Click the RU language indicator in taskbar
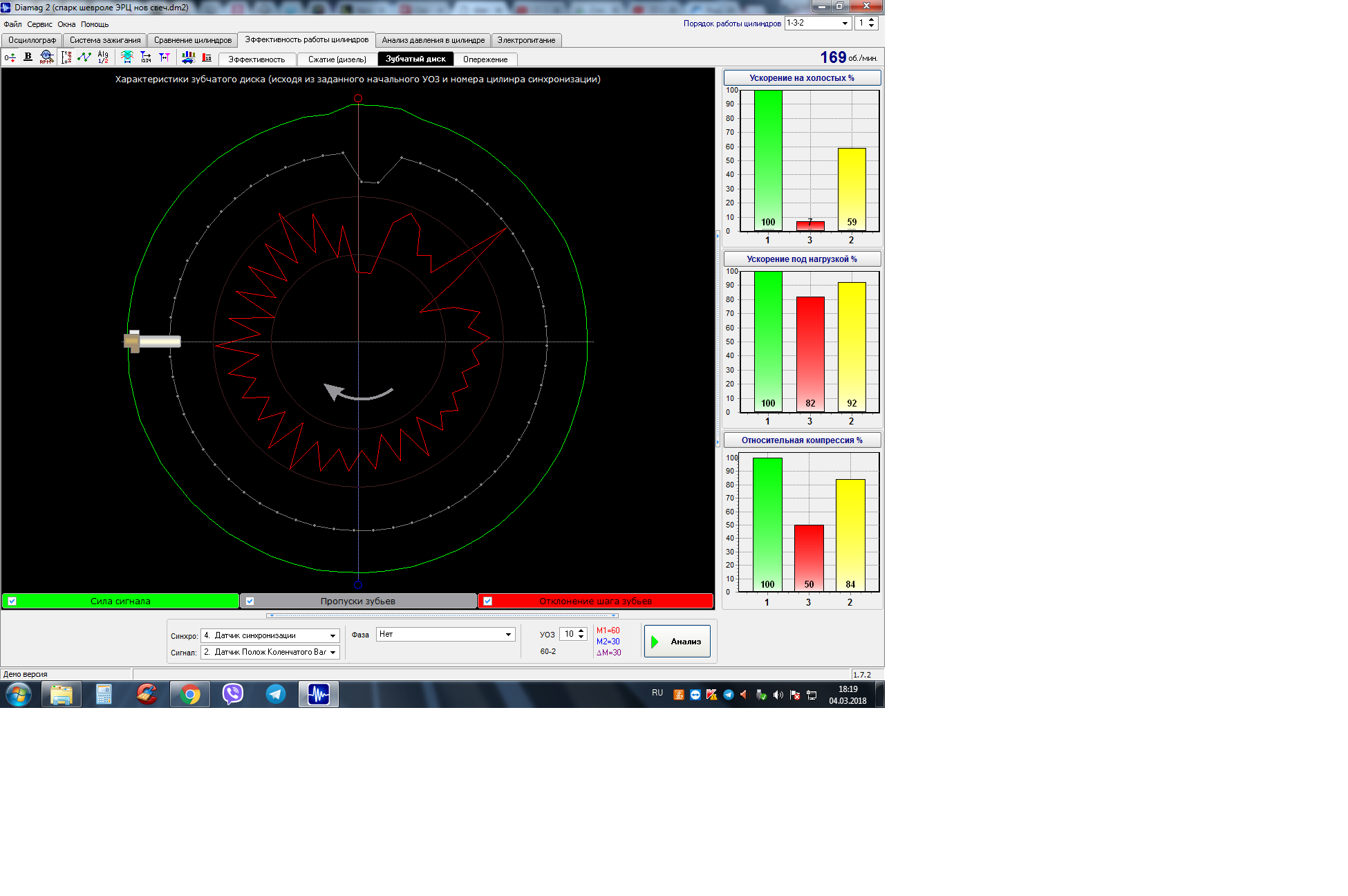The image size is (1348, 896). pyautogui.click(x=657, y=693)
